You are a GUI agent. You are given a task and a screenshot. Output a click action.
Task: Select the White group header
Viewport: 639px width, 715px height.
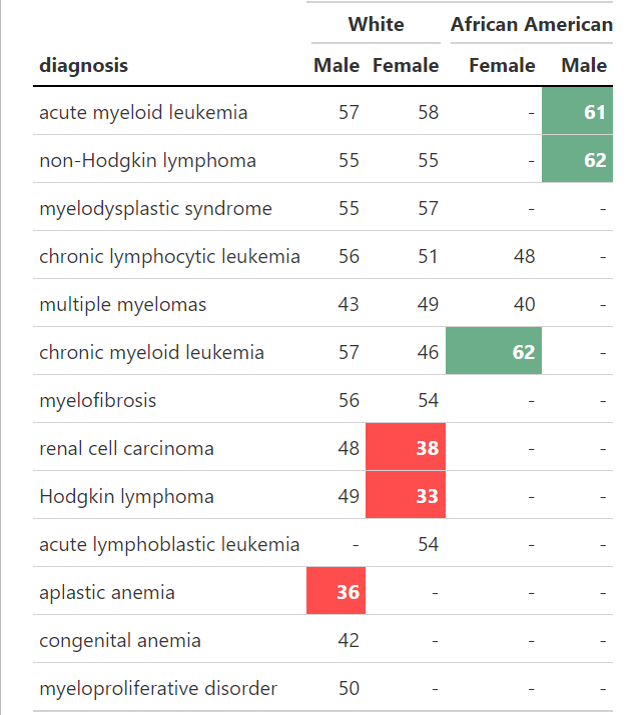(x=376, y=24)
